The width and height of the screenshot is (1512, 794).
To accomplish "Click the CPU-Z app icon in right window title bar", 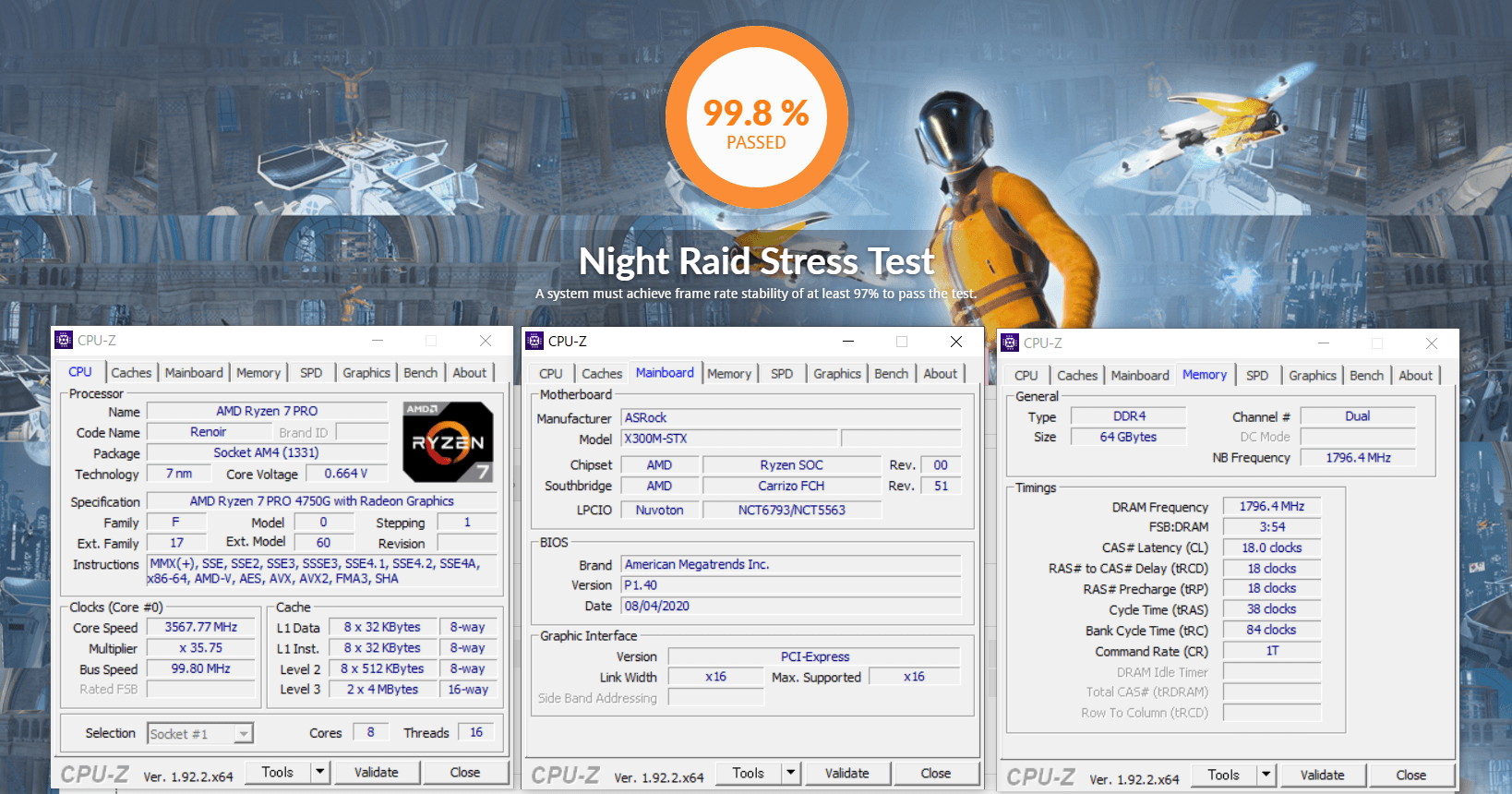I will 1010,343.
